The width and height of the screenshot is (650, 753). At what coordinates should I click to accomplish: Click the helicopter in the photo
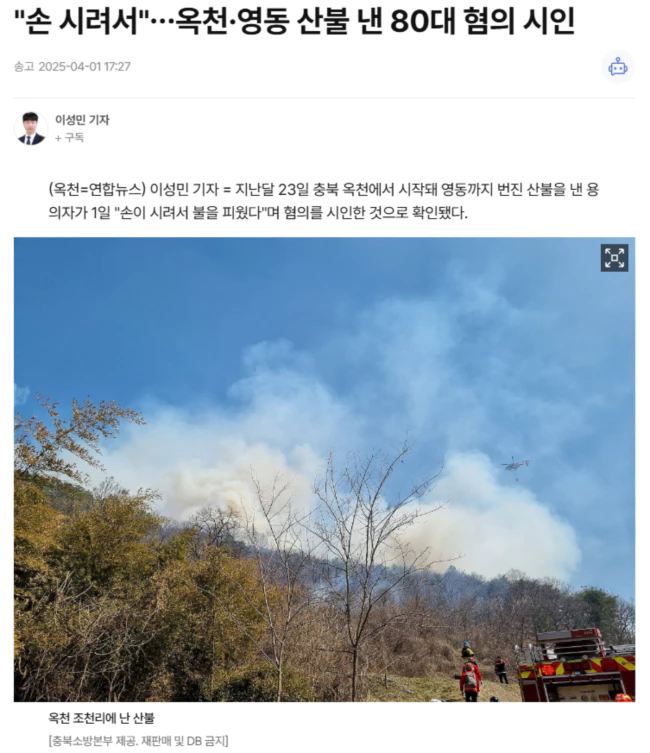(x=515, y=466)
